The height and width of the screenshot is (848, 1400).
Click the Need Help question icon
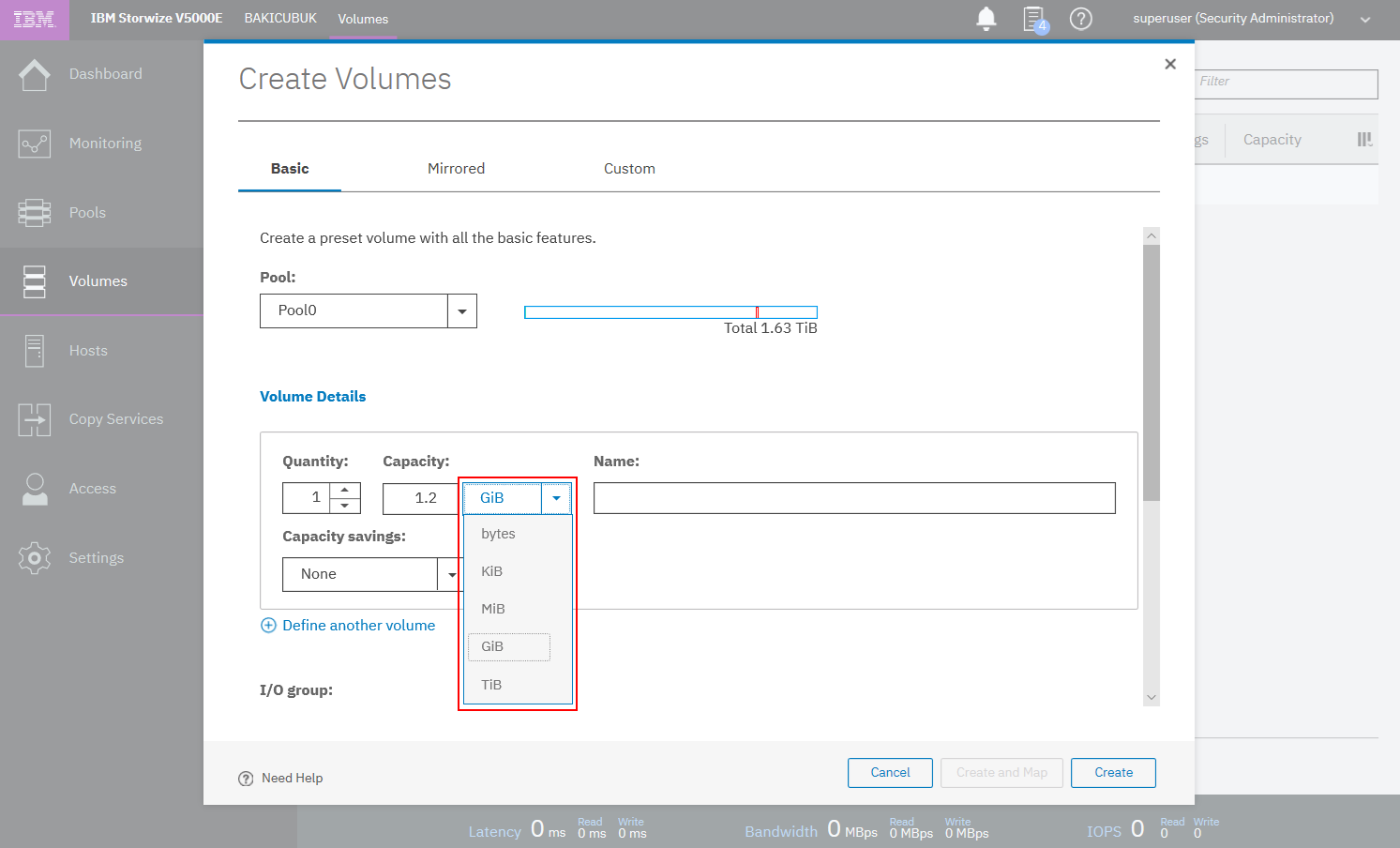tap(246, 779)
